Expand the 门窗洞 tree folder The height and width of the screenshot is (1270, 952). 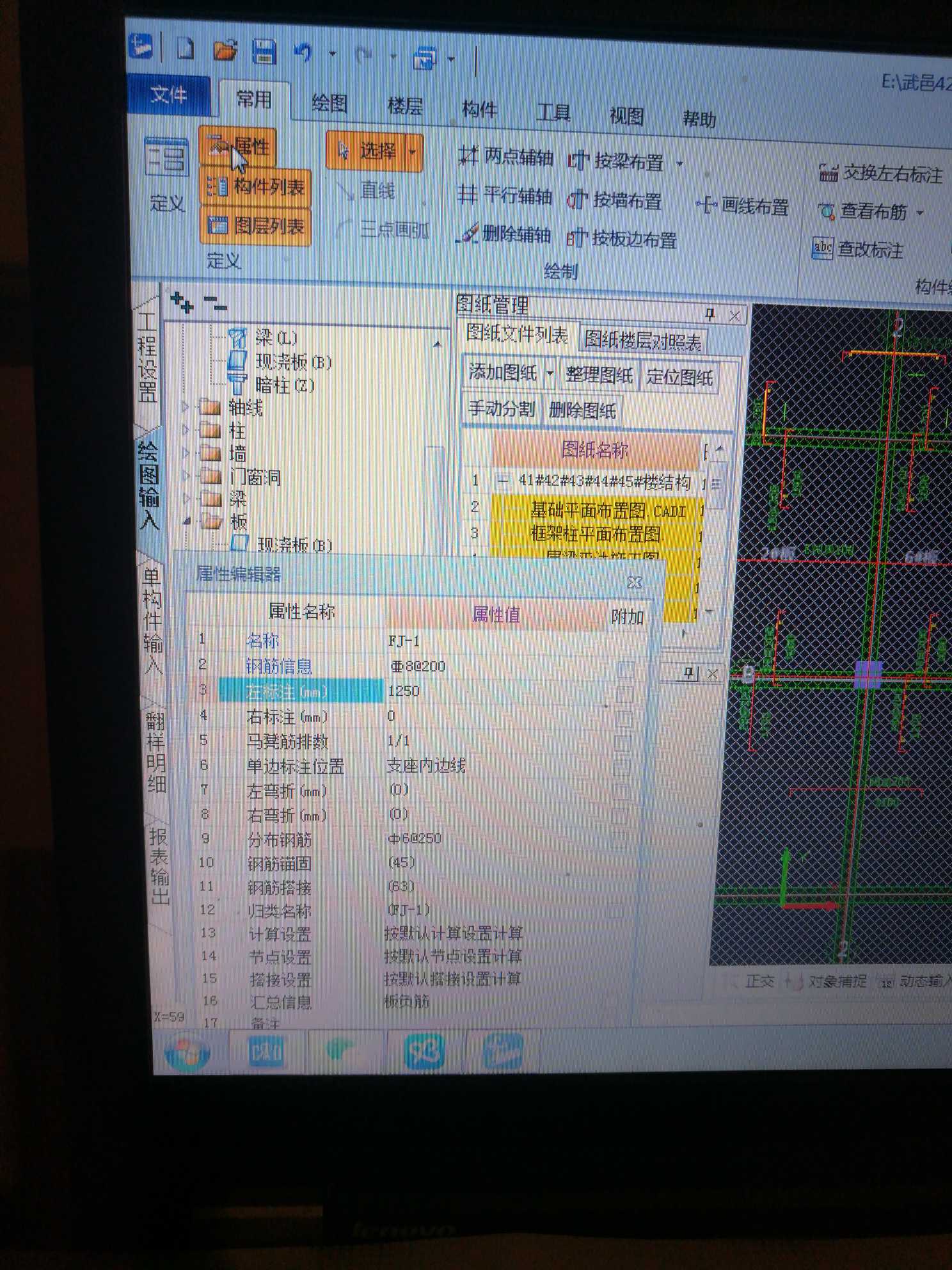186,476
